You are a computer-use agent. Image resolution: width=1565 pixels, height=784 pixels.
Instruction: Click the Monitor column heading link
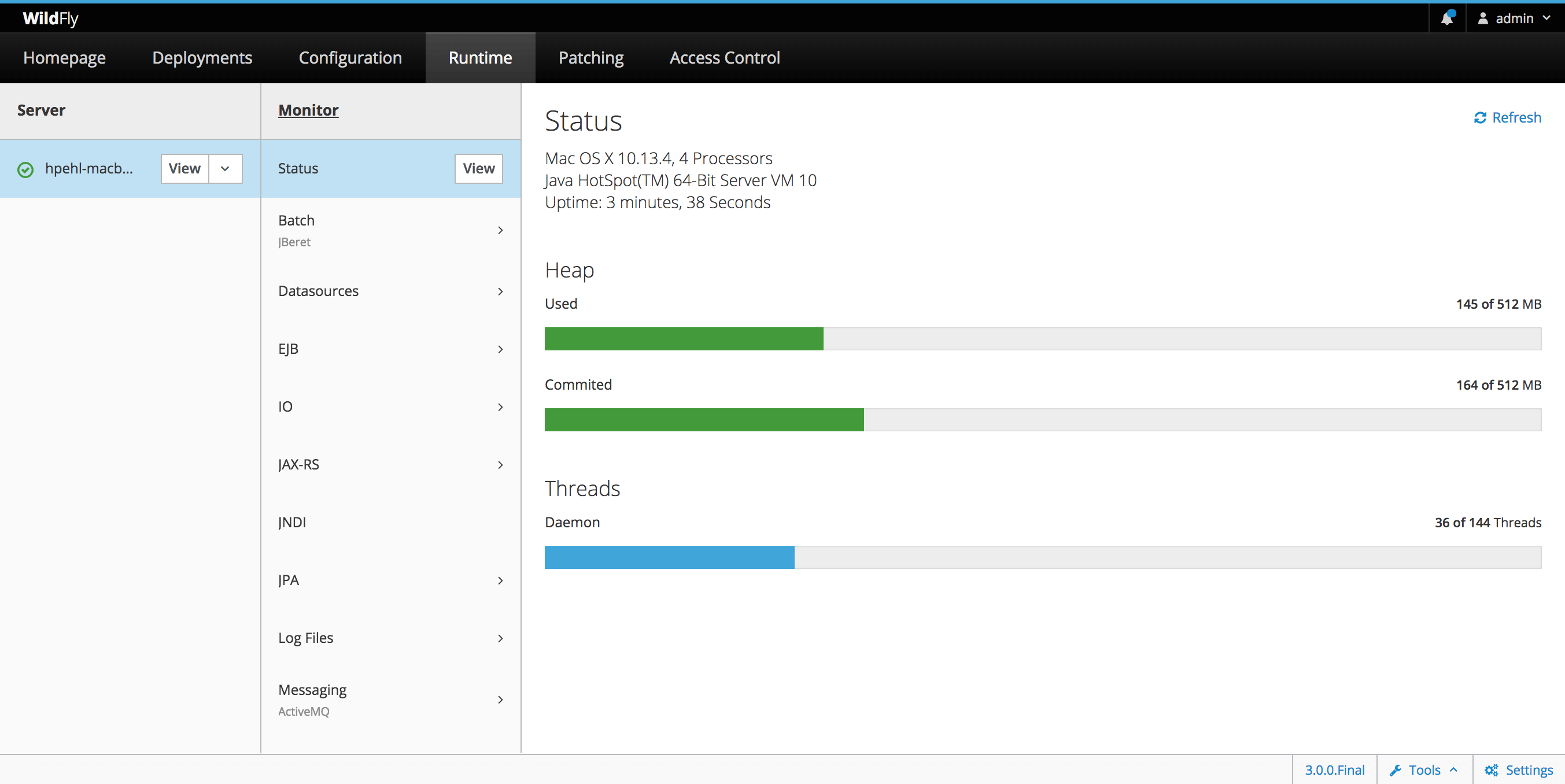tap(308, 110)
